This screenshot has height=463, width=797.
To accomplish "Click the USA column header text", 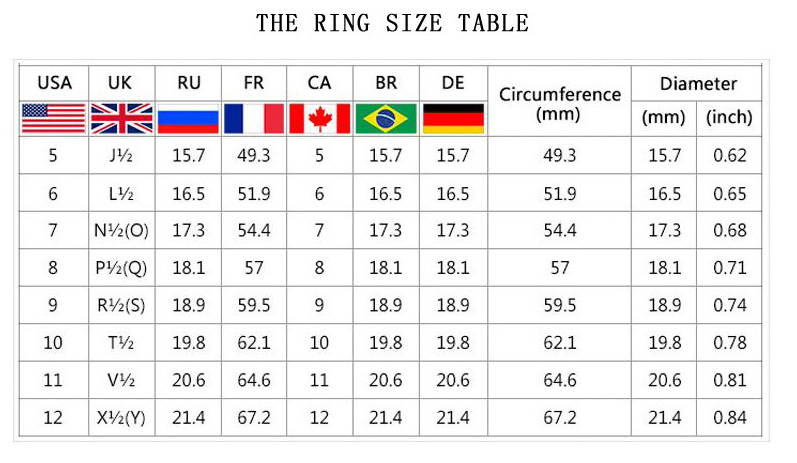I will coord(53,83).
